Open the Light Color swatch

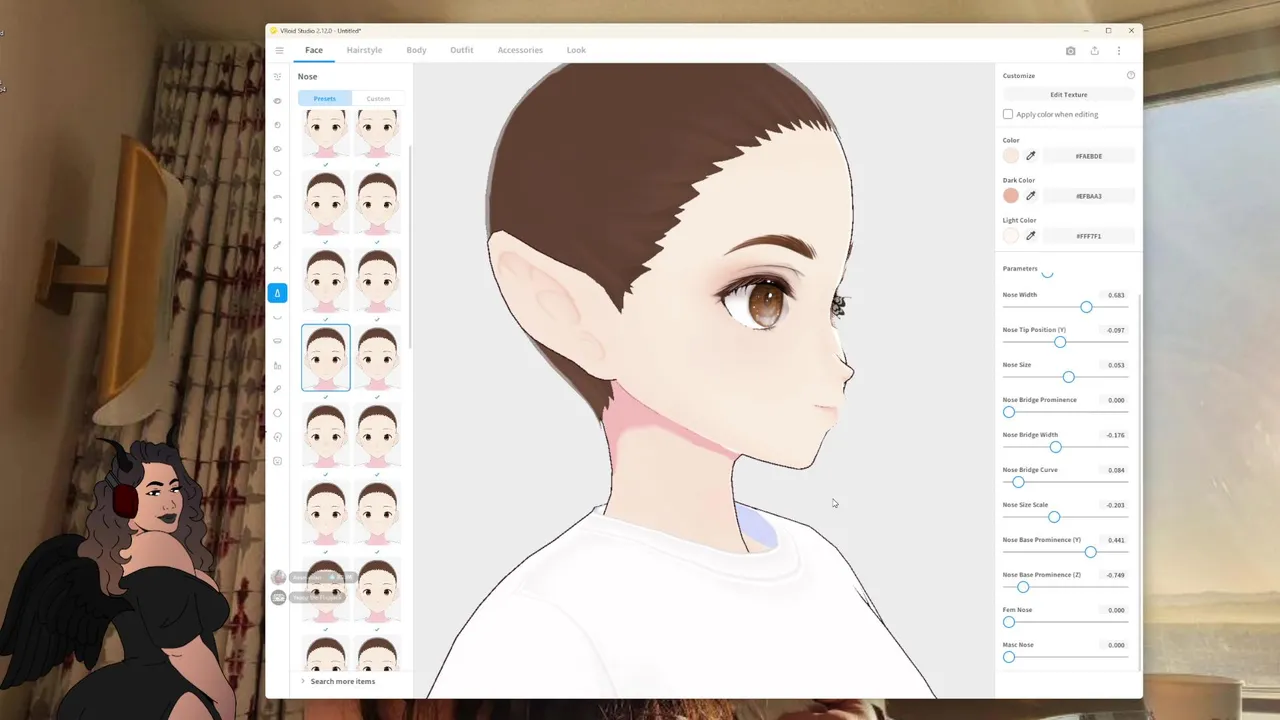1011,236
